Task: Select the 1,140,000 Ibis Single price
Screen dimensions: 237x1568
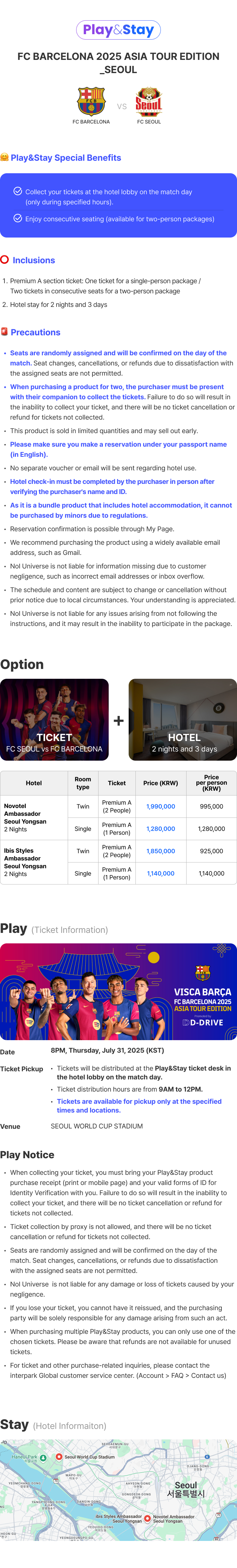Action: pyautogui.click(x=161, y=873)
